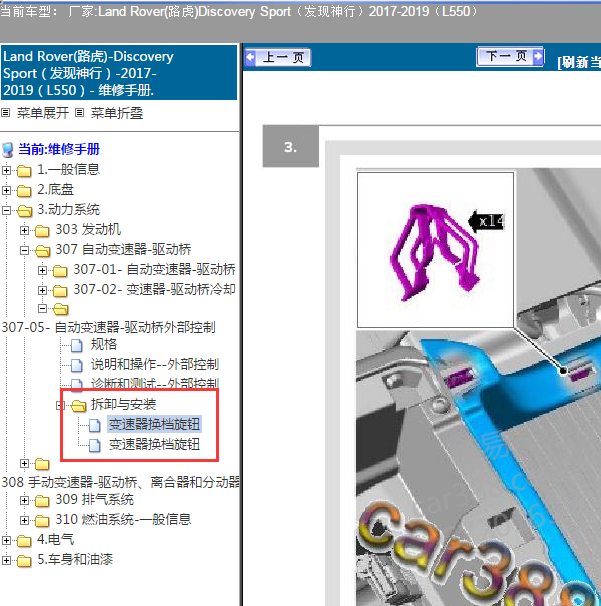Viewport: 601px width, 606px height.
Task: Expand the 5.车身和油漆 node
Action: (x=6, y=560)
